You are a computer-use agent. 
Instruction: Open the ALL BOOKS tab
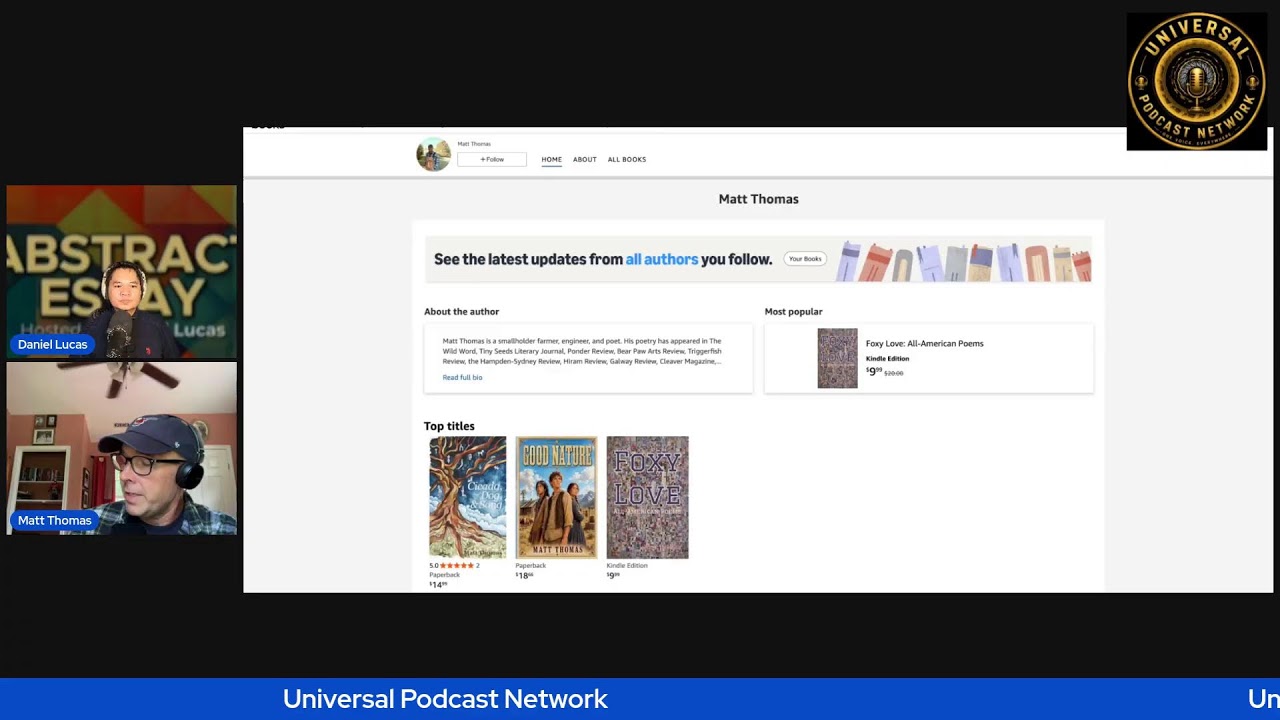click(627, 159)
